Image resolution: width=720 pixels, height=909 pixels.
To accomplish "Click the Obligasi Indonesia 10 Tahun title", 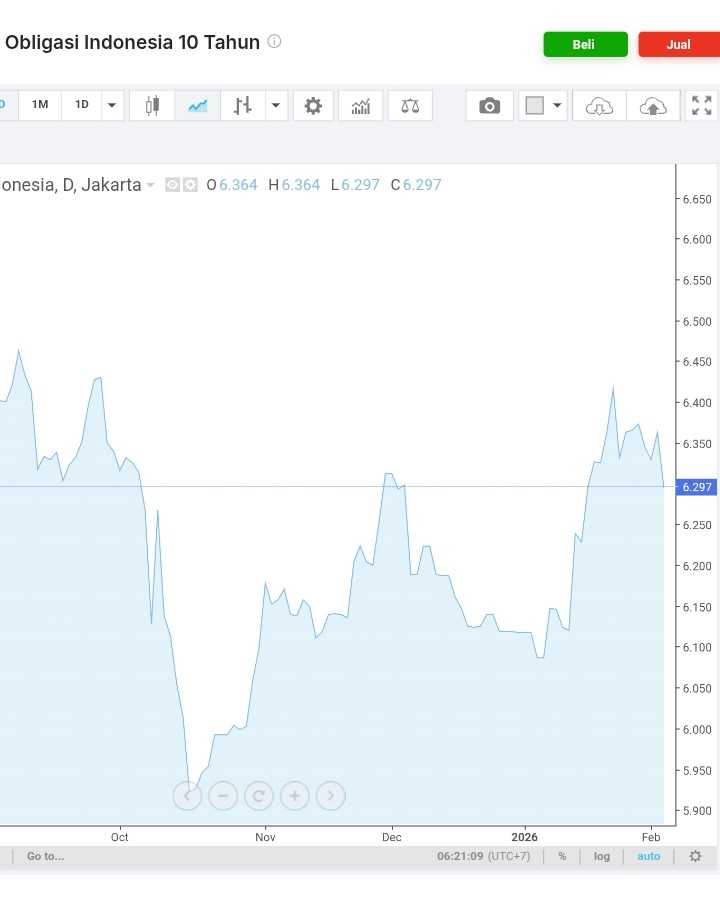I will click(132, 42).
